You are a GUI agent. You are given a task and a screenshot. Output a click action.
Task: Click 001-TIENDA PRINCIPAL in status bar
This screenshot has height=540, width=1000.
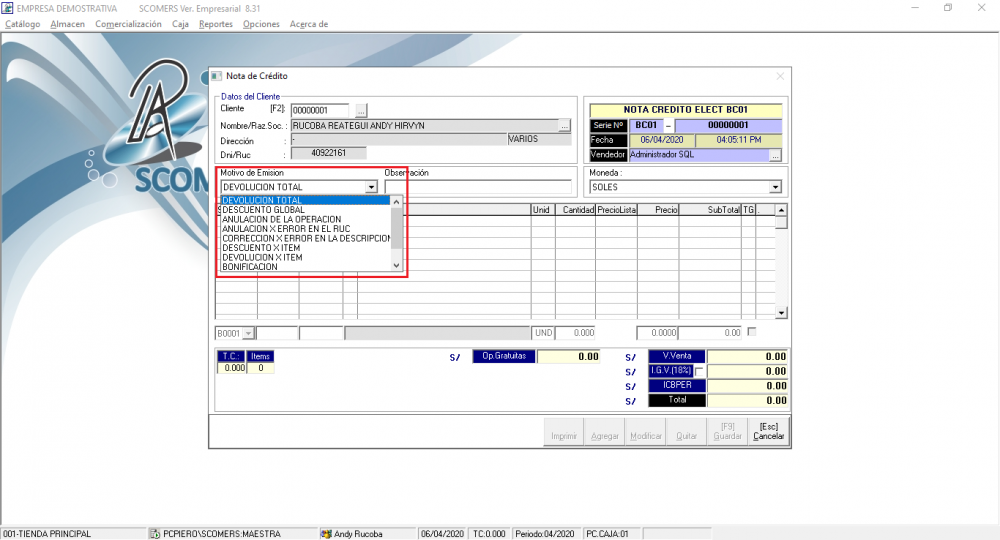[x=47, y=534]
